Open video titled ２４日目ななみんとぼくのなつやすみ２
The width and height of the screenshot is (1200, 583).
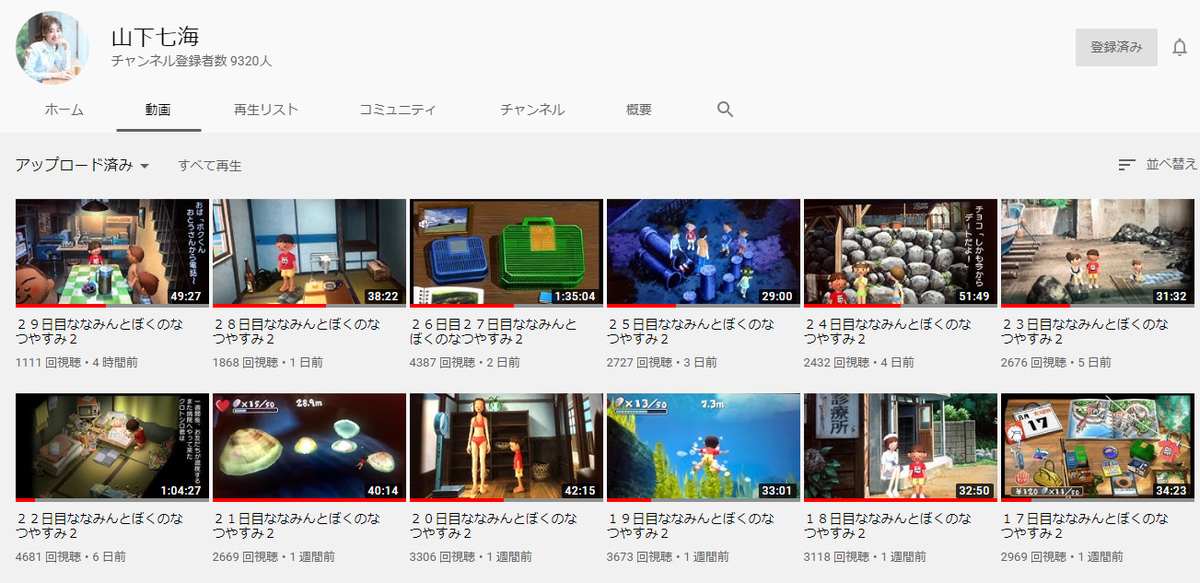point(889,332)
